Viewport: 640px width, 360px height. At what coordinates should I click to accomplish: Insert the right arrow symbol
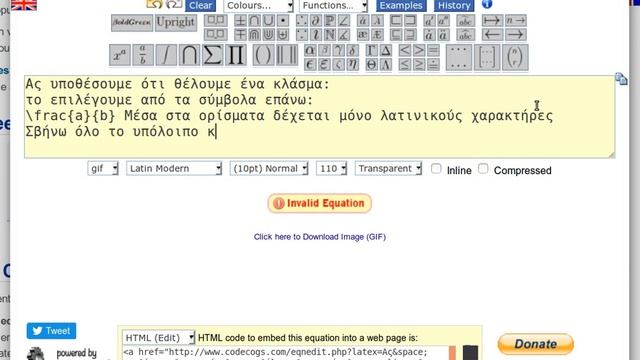pyautogui.click(x=516, y=35)
